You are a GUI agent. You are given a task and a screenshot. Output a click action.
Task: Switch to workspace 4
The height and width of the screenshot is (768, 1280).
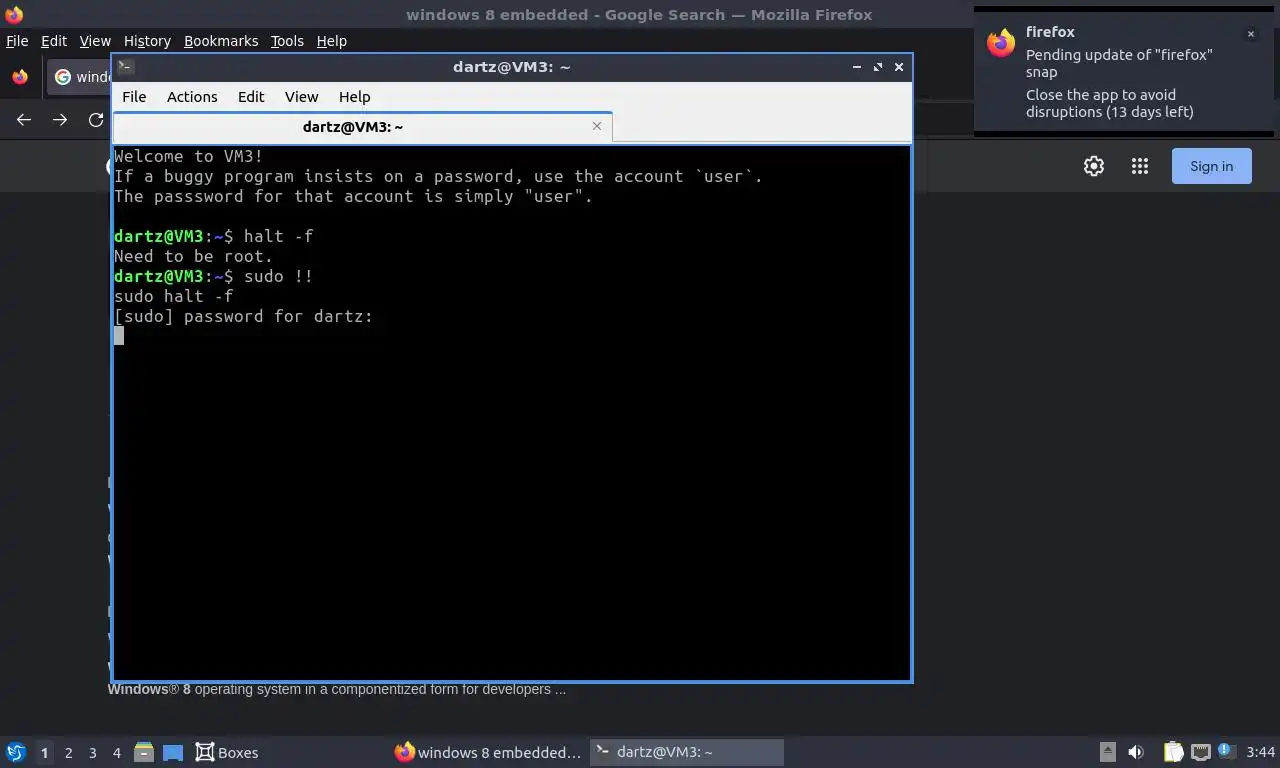tap(116, 752)
